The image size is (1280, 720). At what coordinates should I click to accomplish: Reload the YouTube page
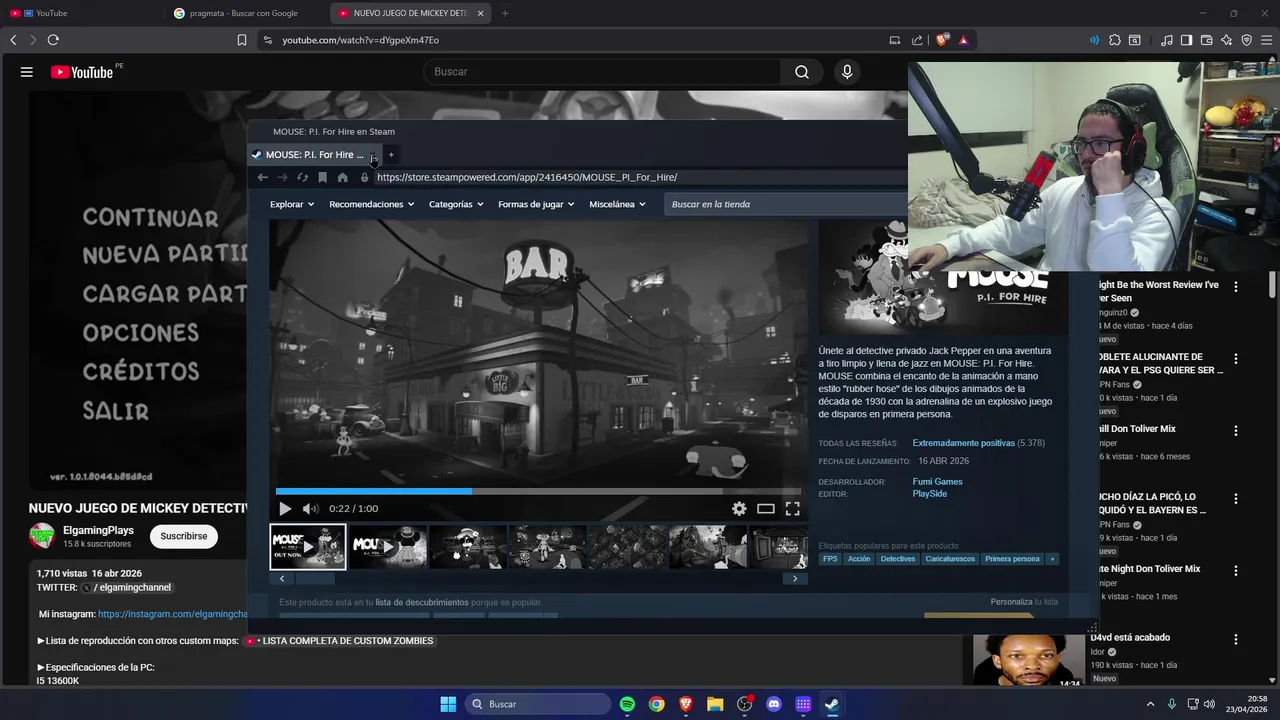[53, 40]
